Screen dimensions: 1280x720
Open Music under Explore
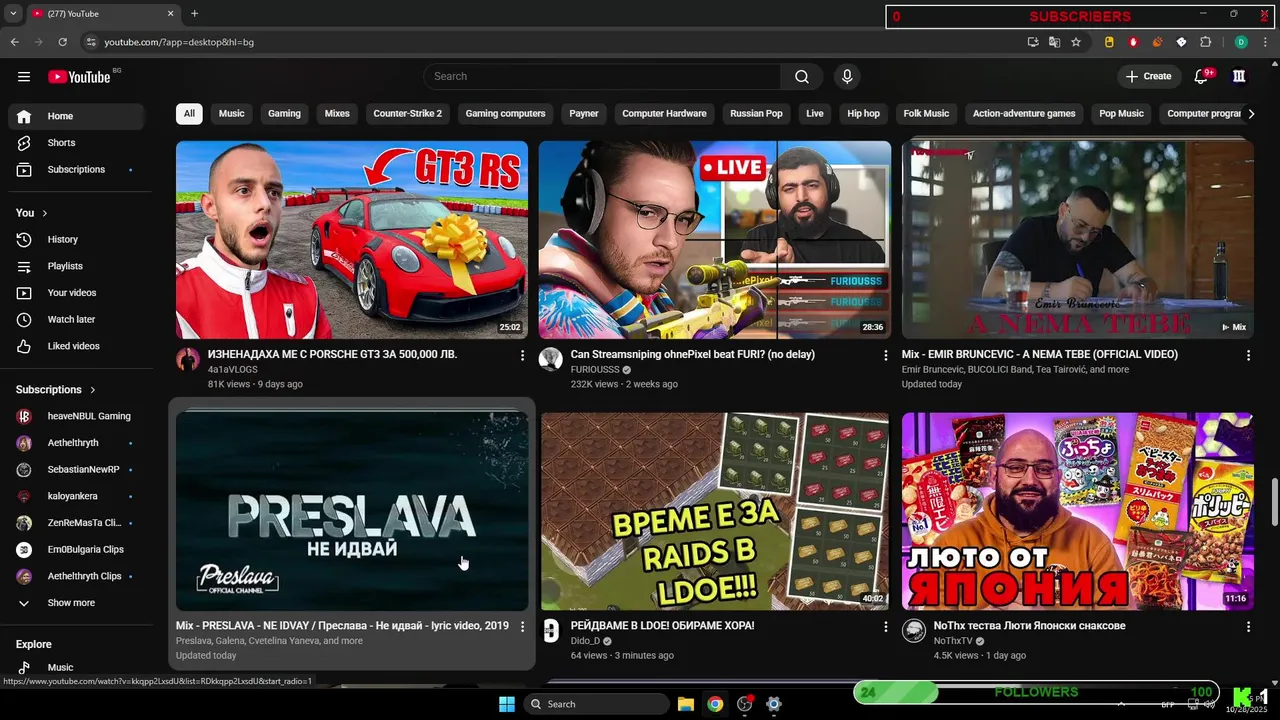point(76,667)
